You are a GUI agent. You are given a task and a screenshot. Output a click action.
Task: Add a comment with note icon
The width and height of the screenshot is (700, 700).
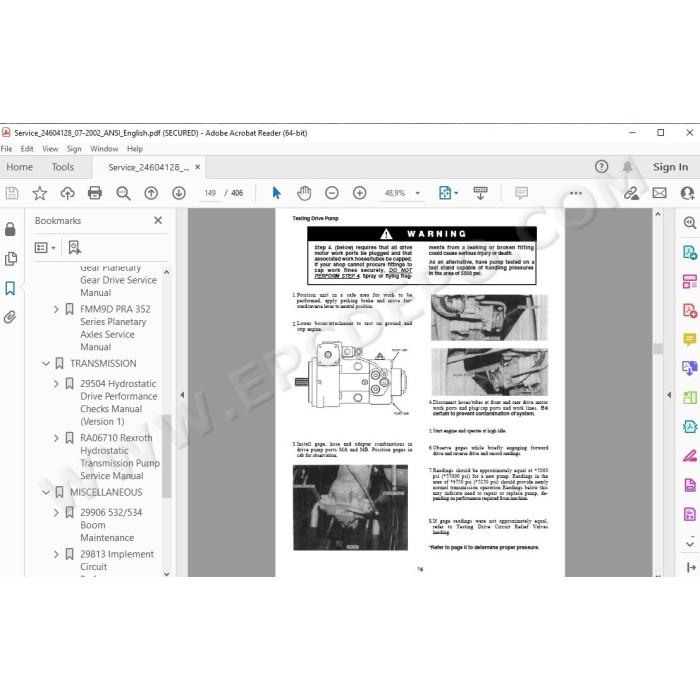(521, 193)
